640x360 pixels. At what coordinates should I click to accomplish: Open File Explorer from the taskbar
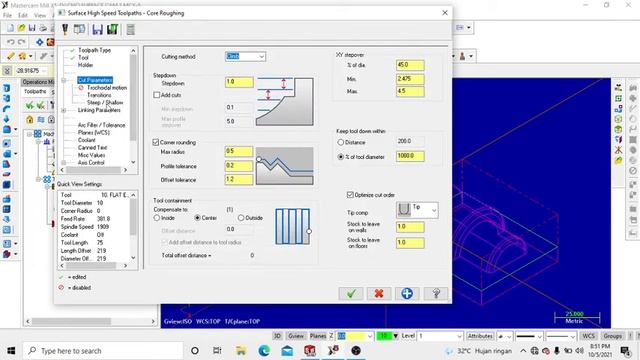[x=241, y=350]
